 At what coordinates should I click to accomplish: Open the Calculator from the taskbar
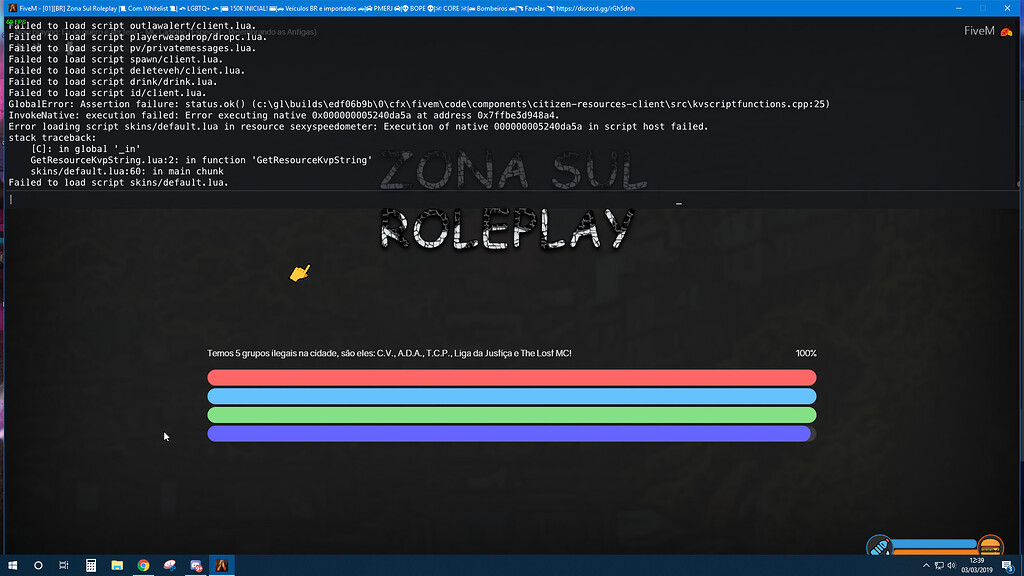point(90,566)
